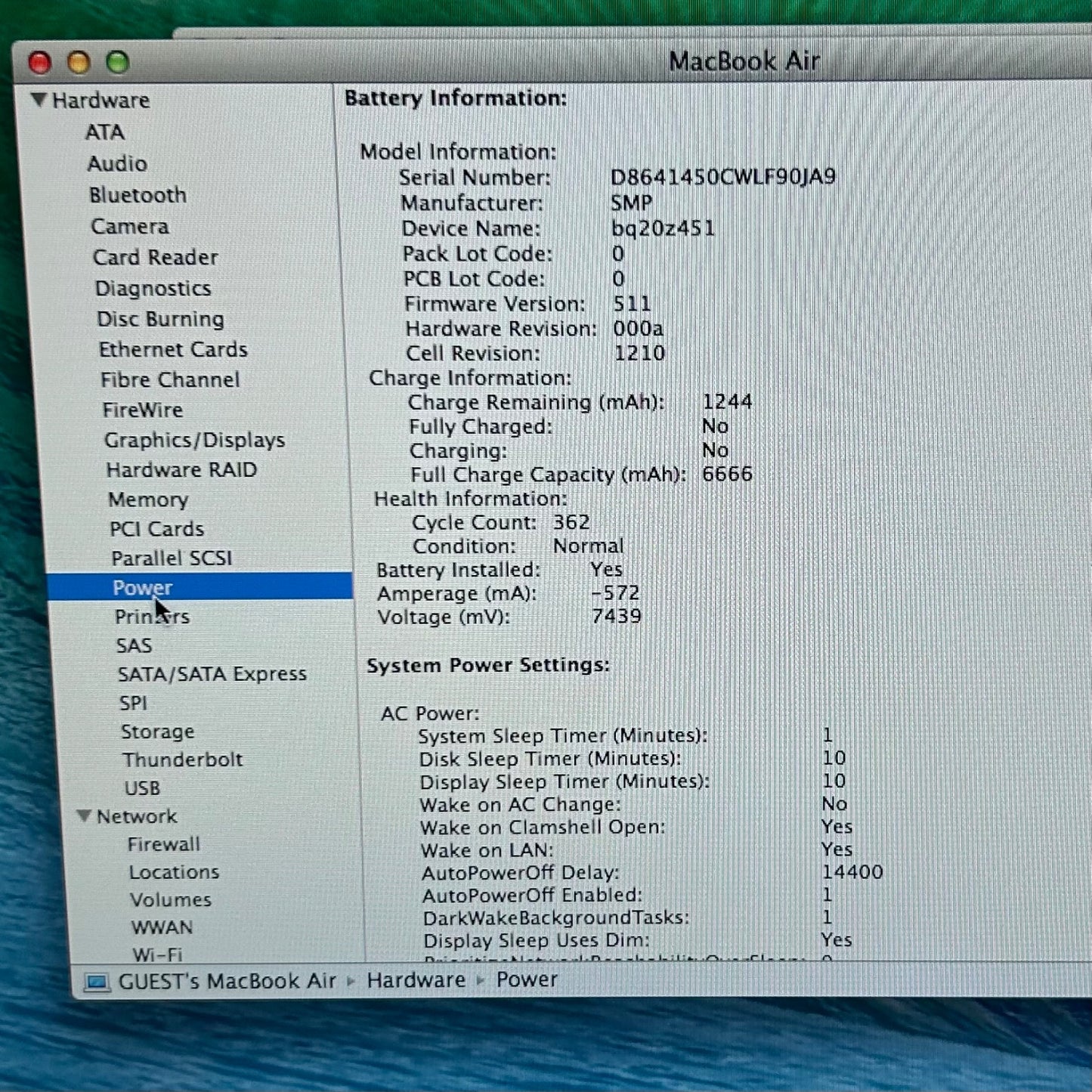The image size is (1092, 1092).
Task: Click the green zoom window button
Action: pos(118,63)
